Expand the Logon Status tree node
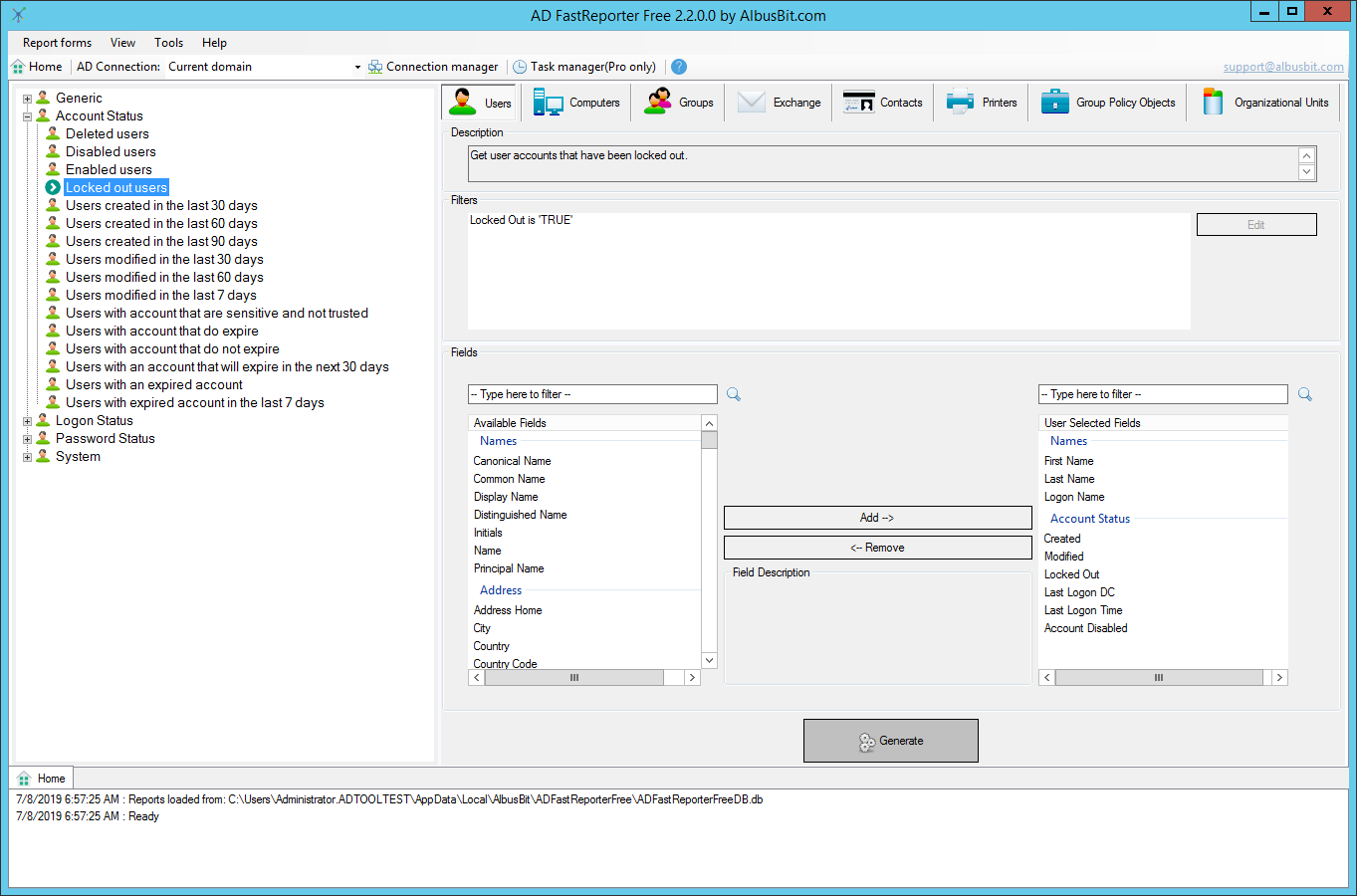 click(x=28, y=421)
